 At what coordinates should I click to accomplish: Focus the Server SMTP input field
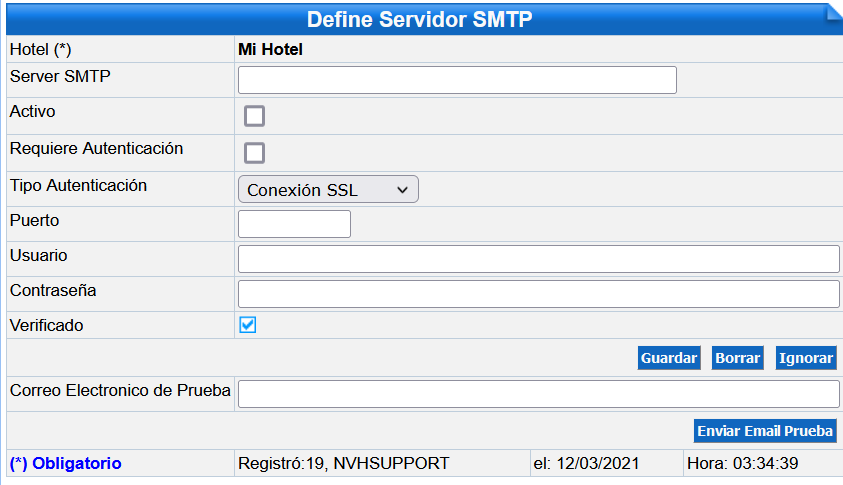pos(457,80)
